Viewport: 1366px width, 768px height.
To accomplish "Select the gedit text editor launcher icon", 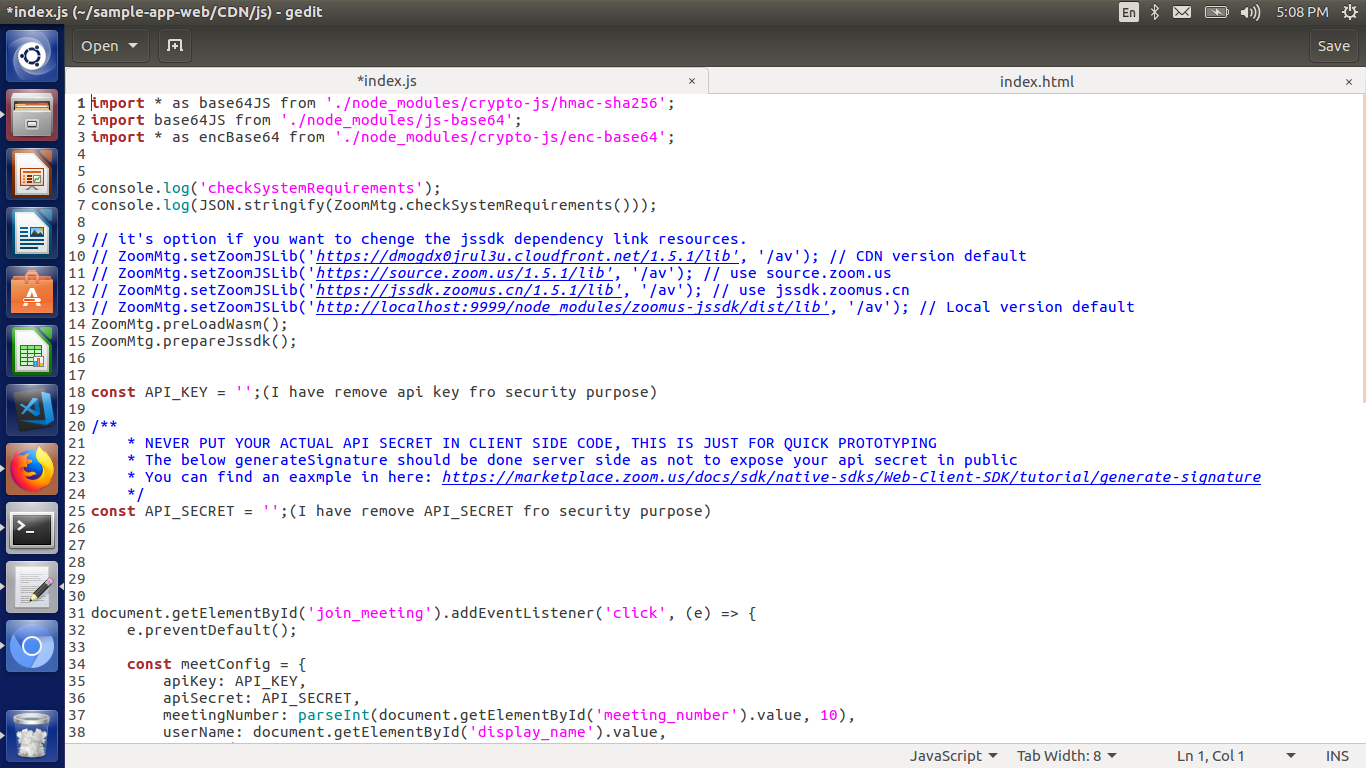I will click(32, 587).
